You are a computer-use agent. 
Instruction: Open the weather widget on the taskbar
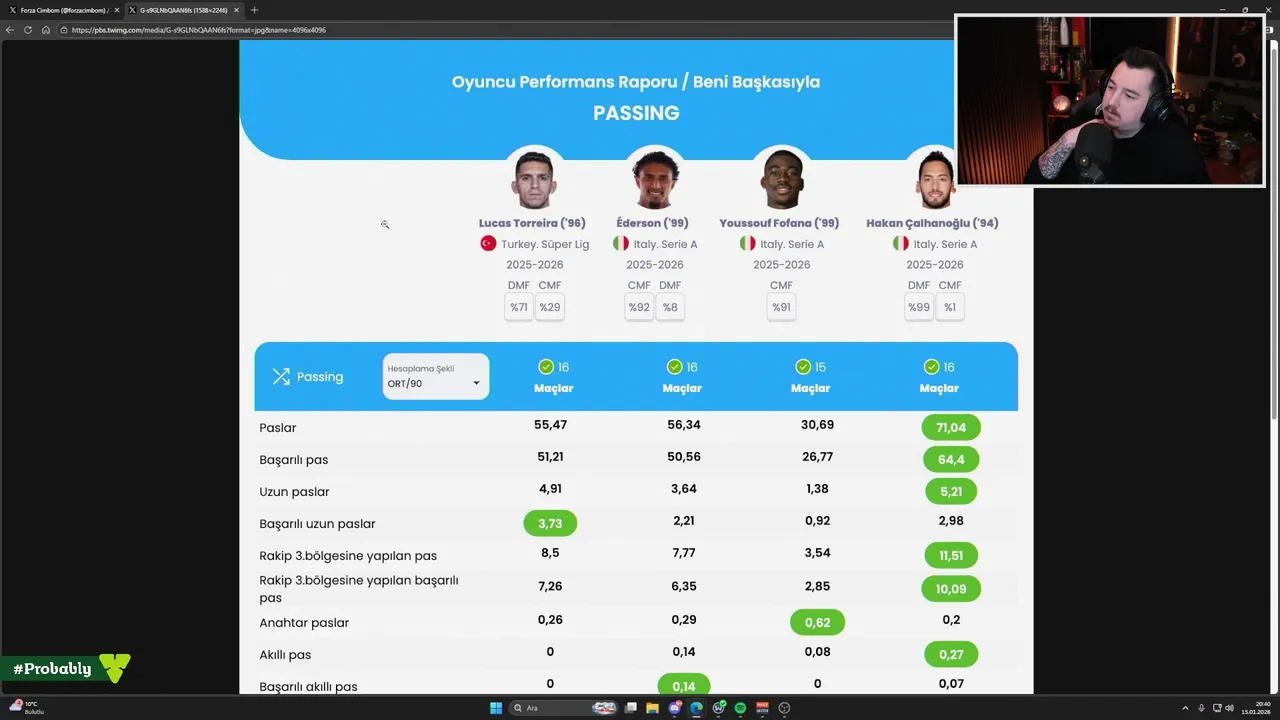(27, 707)
